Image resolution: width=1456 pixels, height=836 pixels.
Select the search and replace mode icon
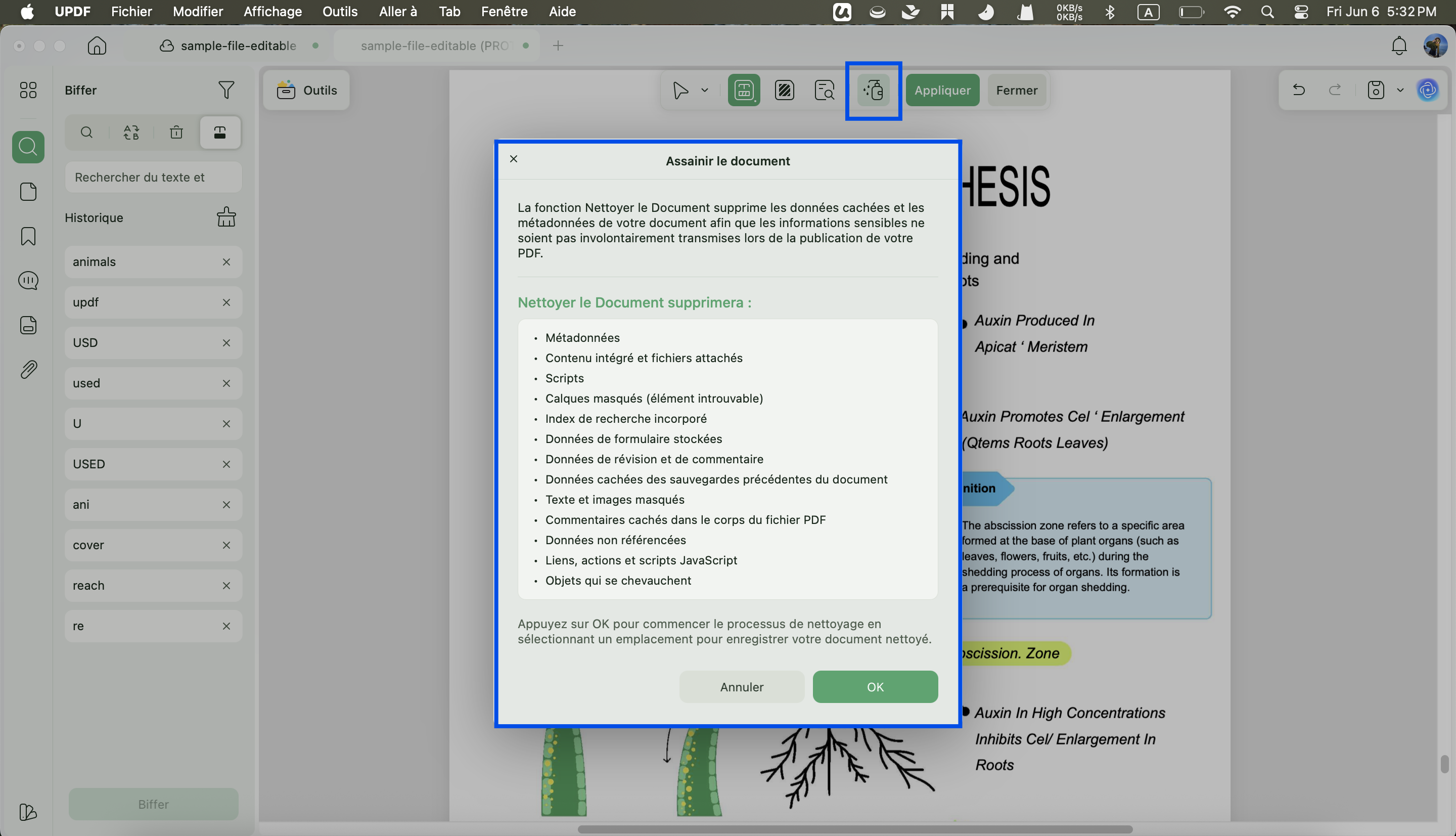(x=131, y=133)
